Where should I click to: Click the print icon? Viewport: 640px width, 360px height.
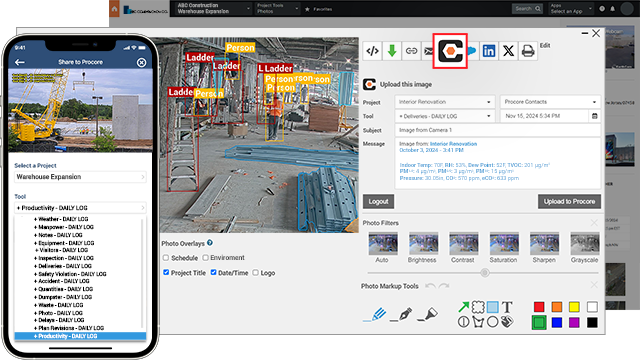tap(528, 51)
